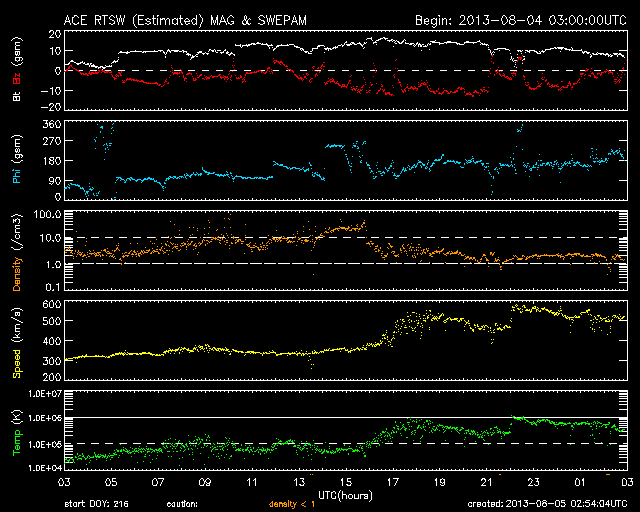The width and height of the screenshot is (640, 512).
Task: Click the 'Bt Bz (gsm)' axis label
Action: coord(17,69)
